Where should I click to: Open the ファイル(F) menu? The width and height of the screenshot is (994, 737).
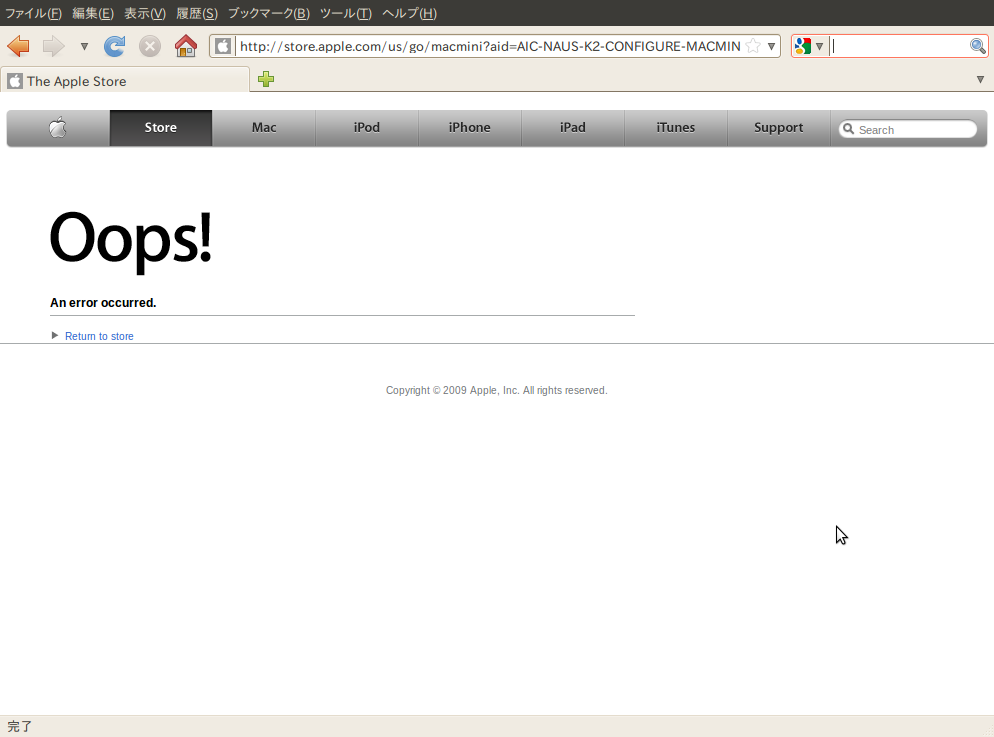[x=34, y=13]
